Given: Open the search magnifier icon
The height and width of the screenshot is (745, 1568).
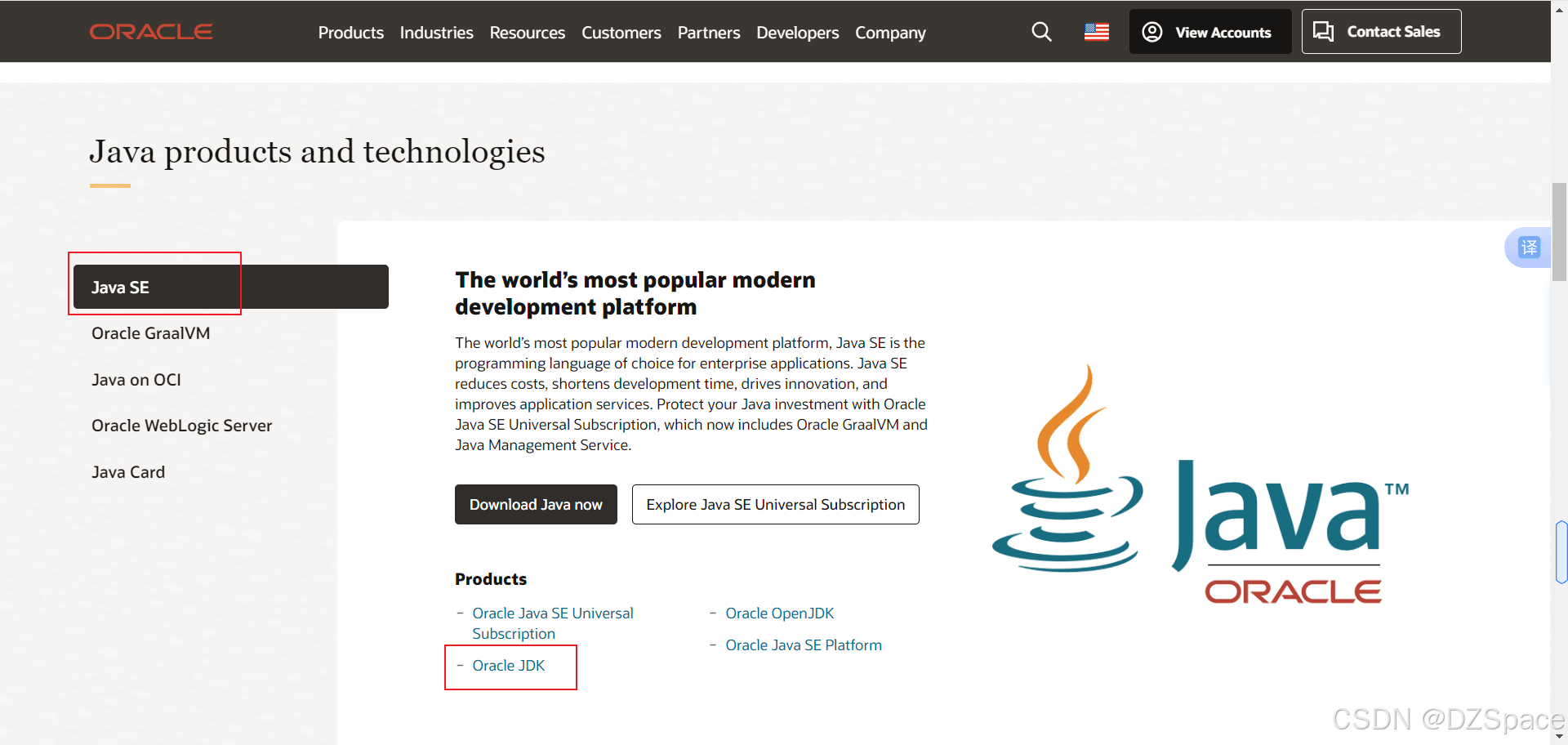Looking at the screenshot, I should click(1041, 32).
